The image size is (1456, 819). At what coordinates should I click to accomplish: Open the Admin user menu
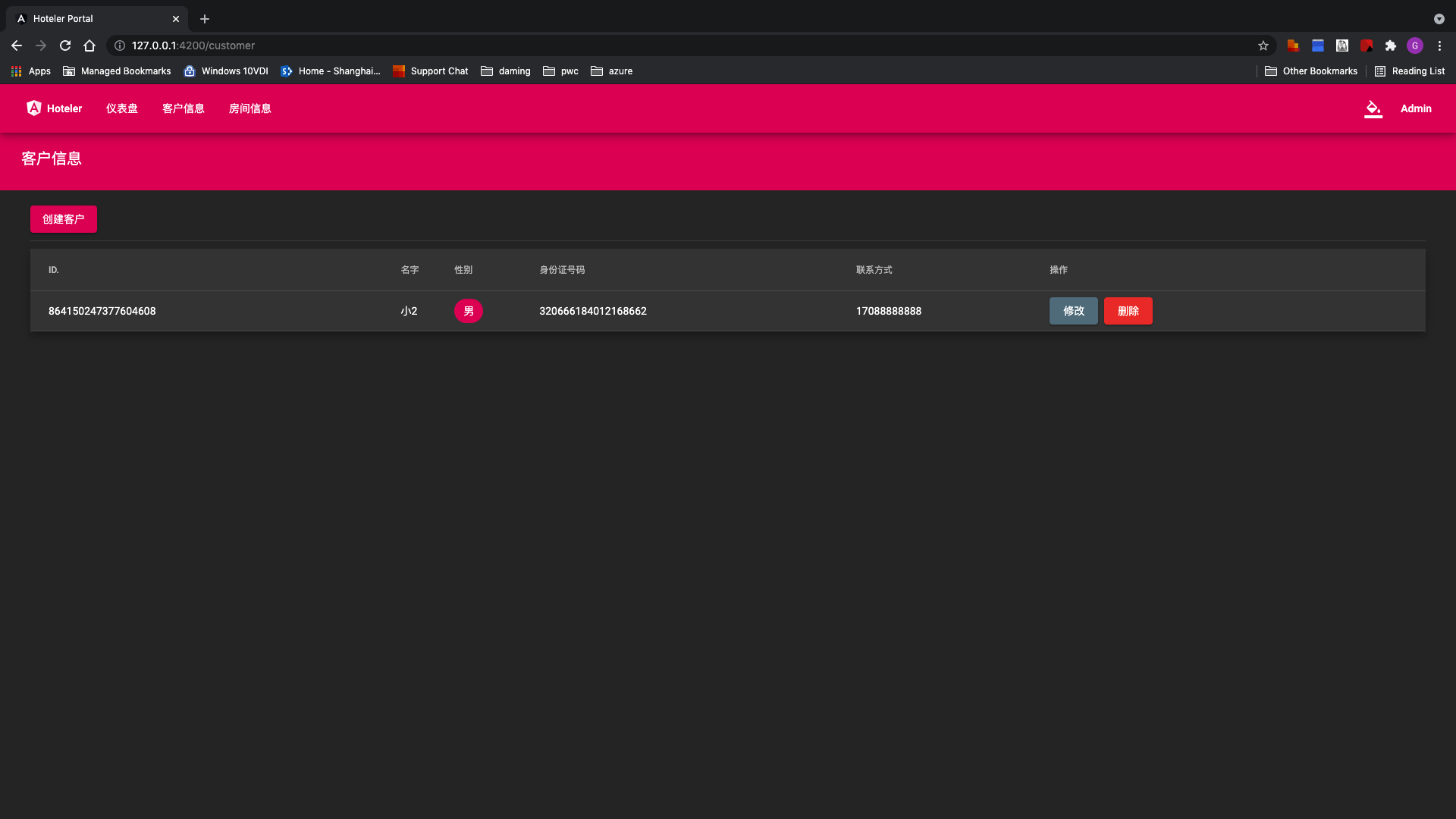[x=1415, y=108]
